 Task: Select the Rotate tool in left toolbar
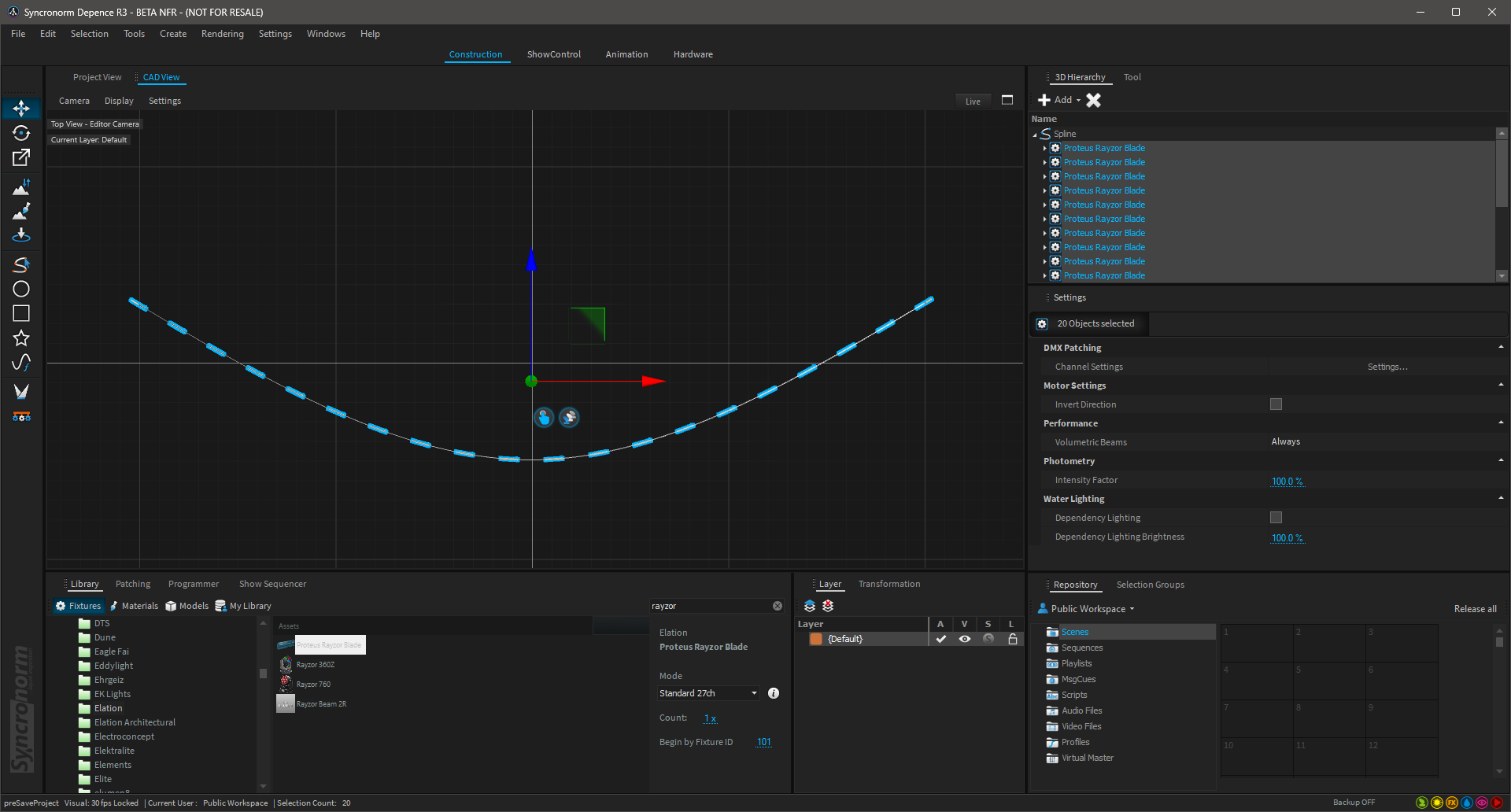coord(21,133)
